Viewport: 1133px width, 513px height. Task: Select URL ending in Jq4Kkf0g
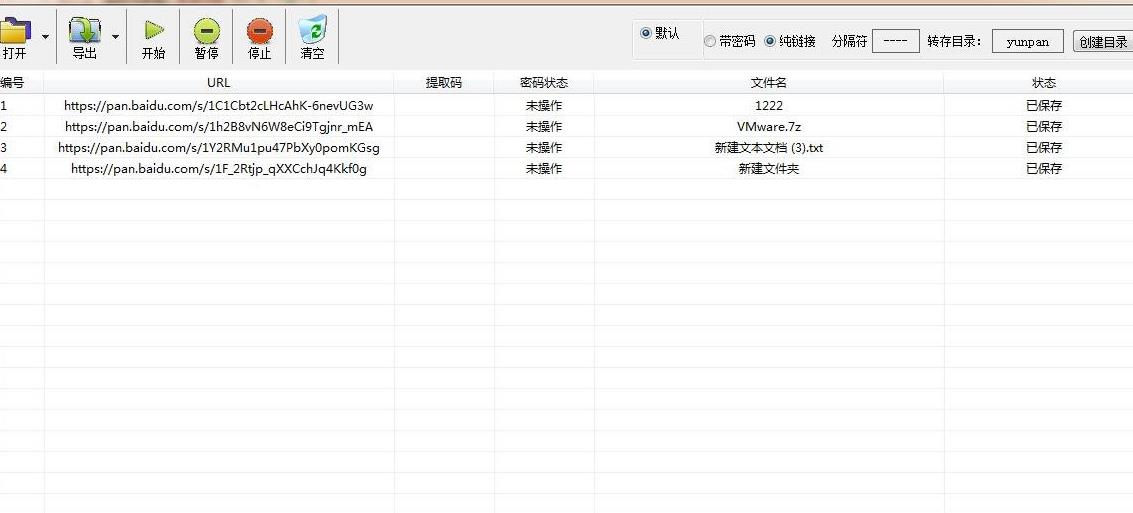[x=219, y=168]
